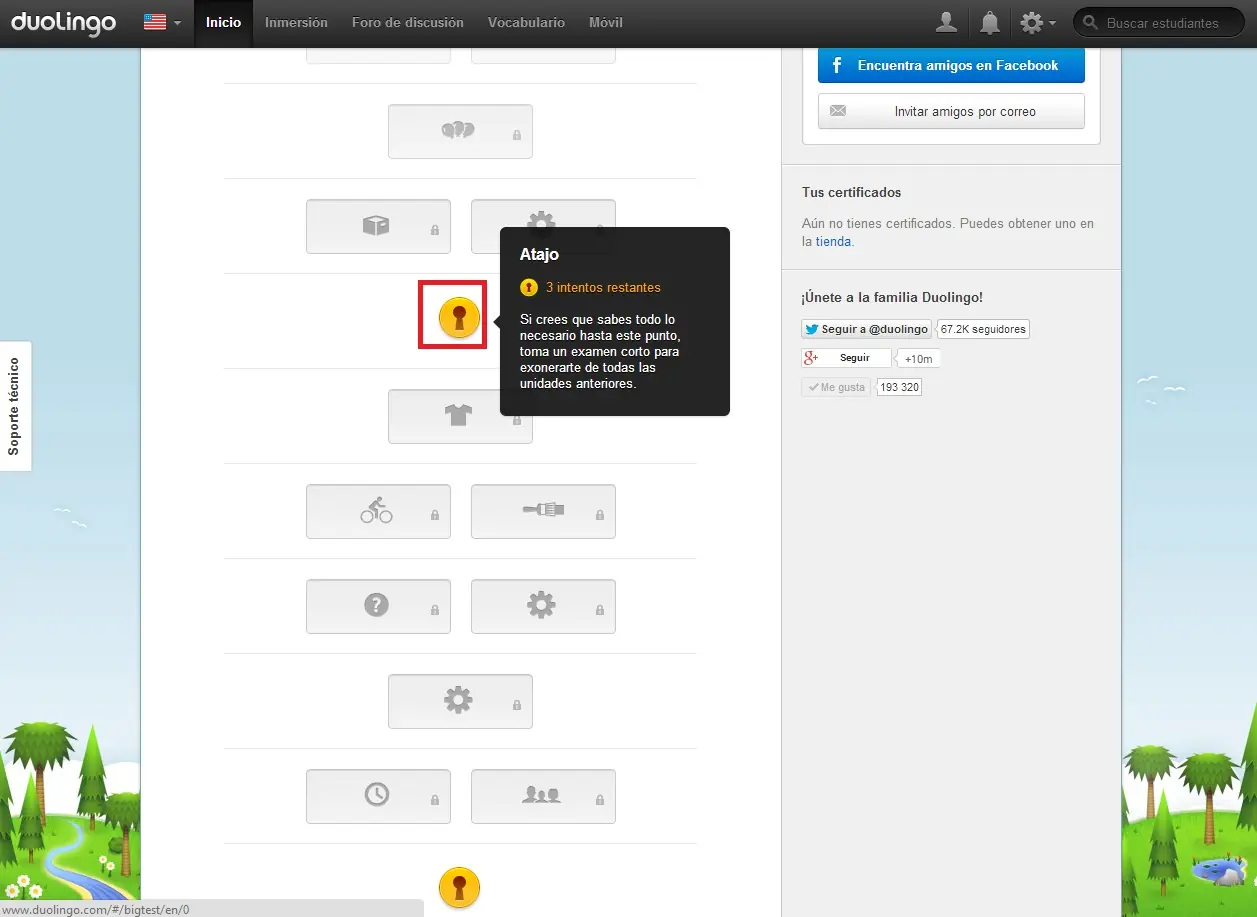The height and width of the screenshot is (917, 1257).
Task: Click the +10m Google+ count
Action: (918, 359)
